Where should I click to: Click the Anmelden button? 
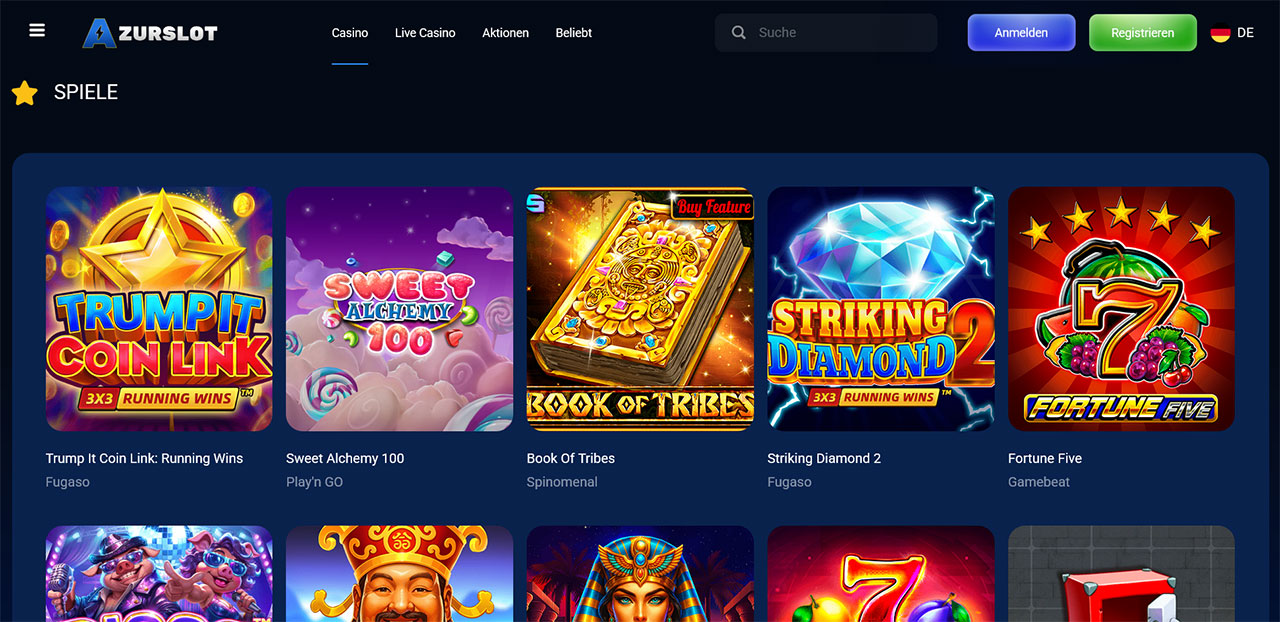pos(1021,33)
